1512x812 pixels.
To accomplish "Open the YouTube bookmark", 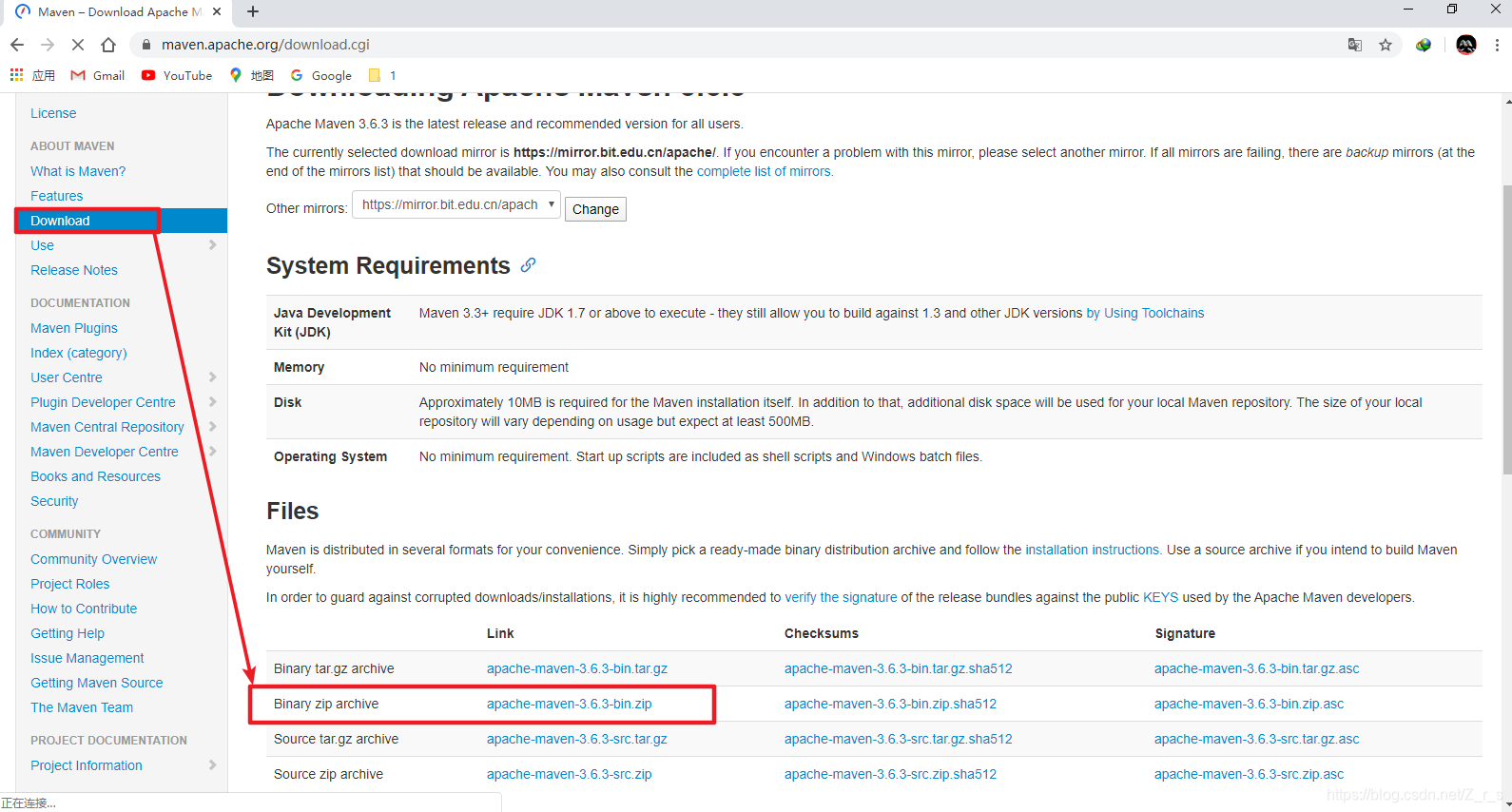I will point(177,75).
